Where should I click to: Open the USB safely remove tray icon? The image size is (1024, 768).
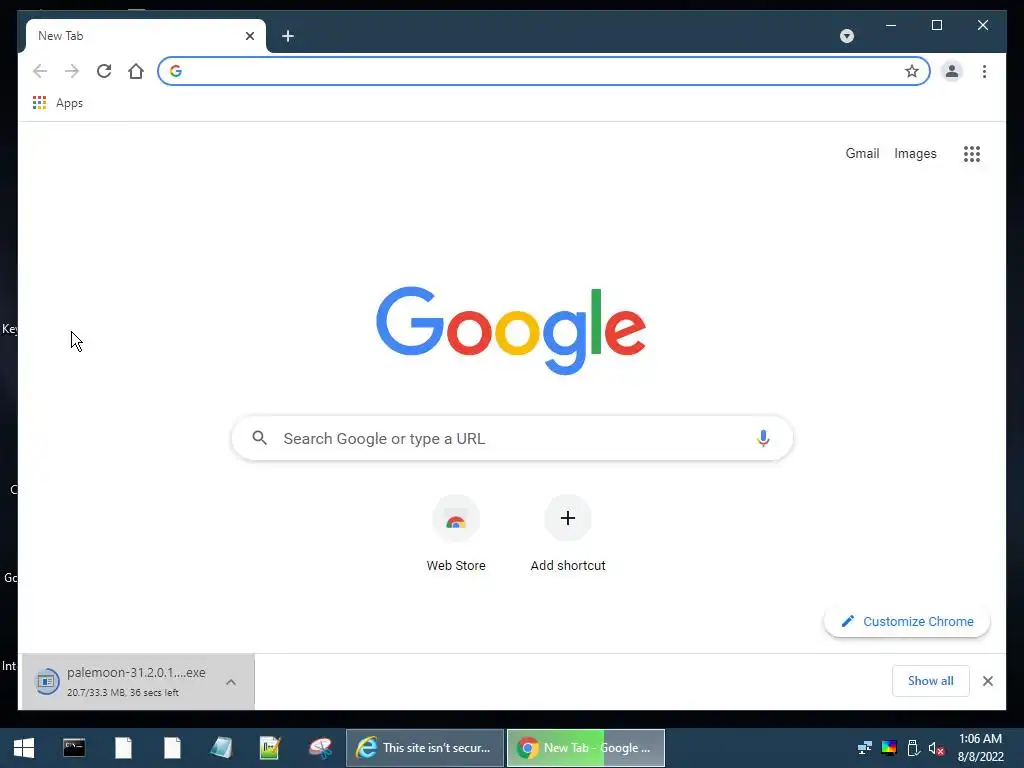tap(913, 748)
